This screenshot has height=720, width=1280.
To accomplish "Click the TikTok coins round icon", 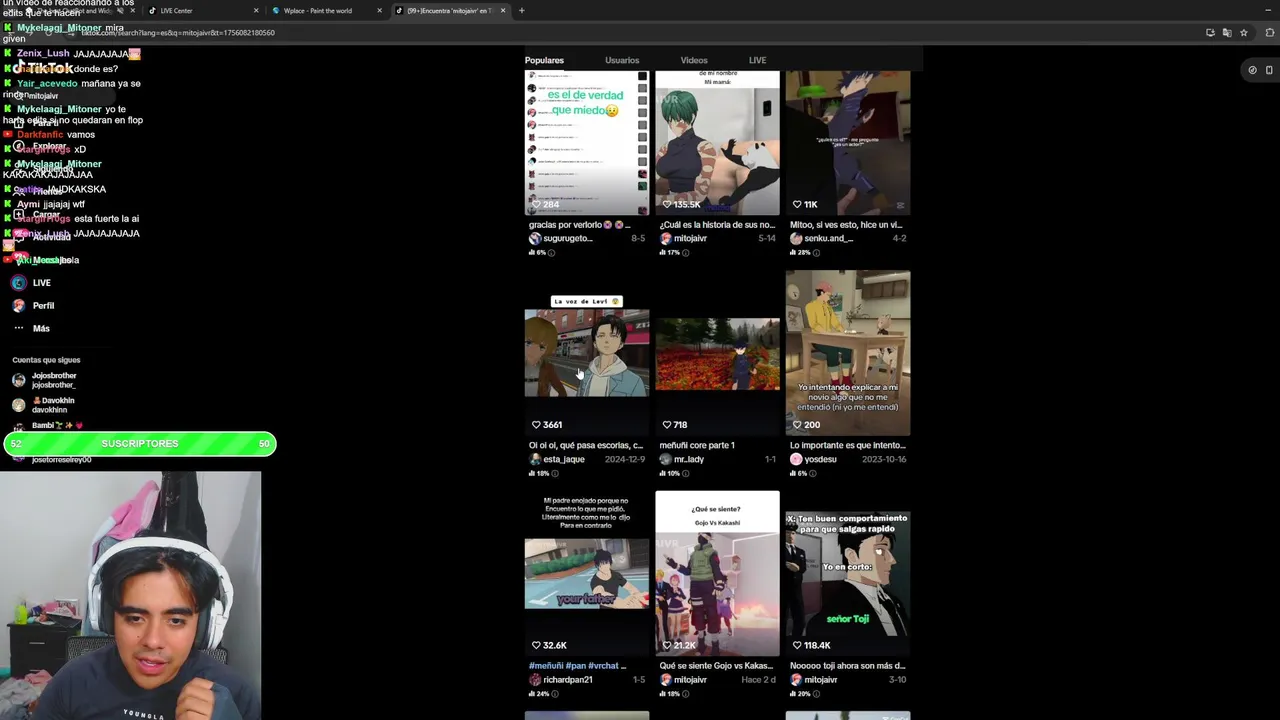I will 1252,70.
